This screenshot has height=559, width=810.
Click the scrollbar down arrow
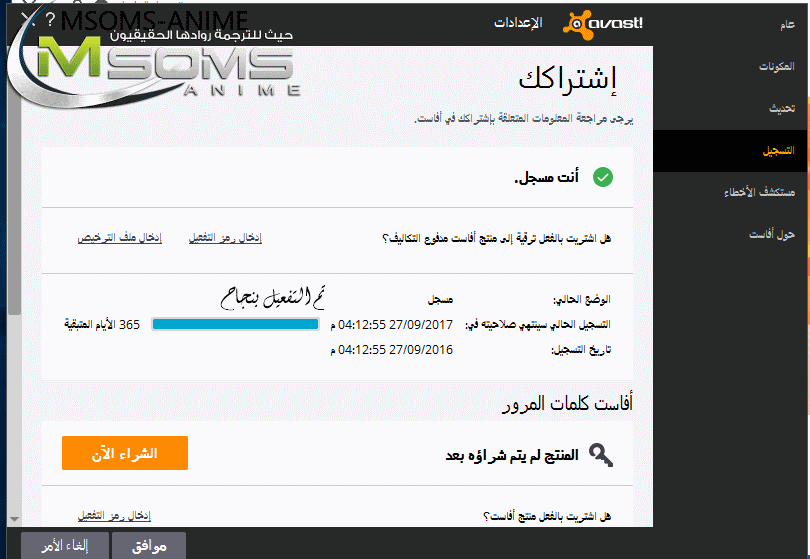[x=14, y=518]
